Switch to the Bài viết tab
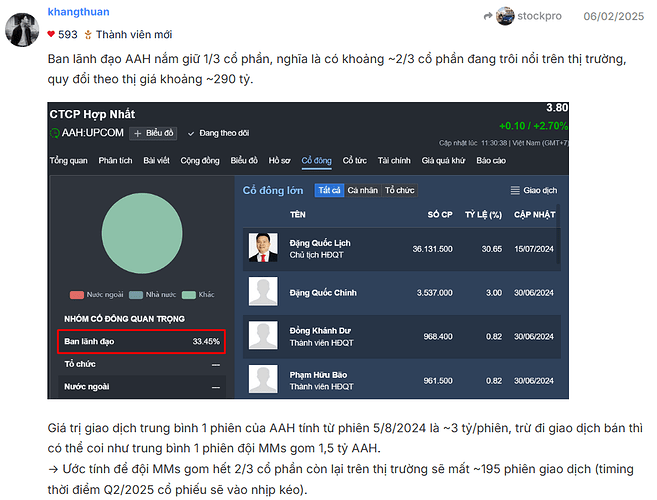 [156, 161]
